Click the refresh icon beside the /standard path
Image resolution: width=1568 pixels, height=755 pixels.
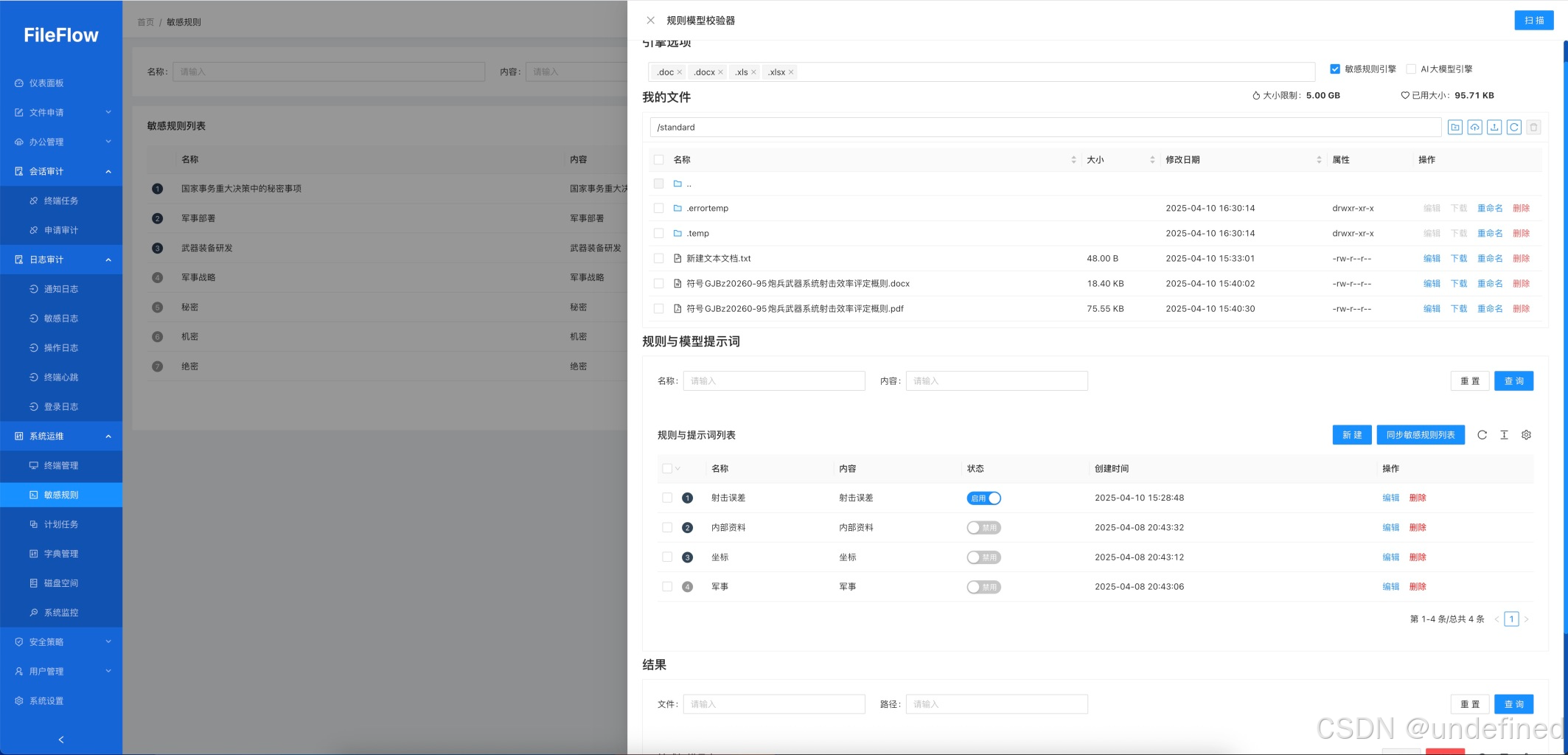tap(1514, 128)
